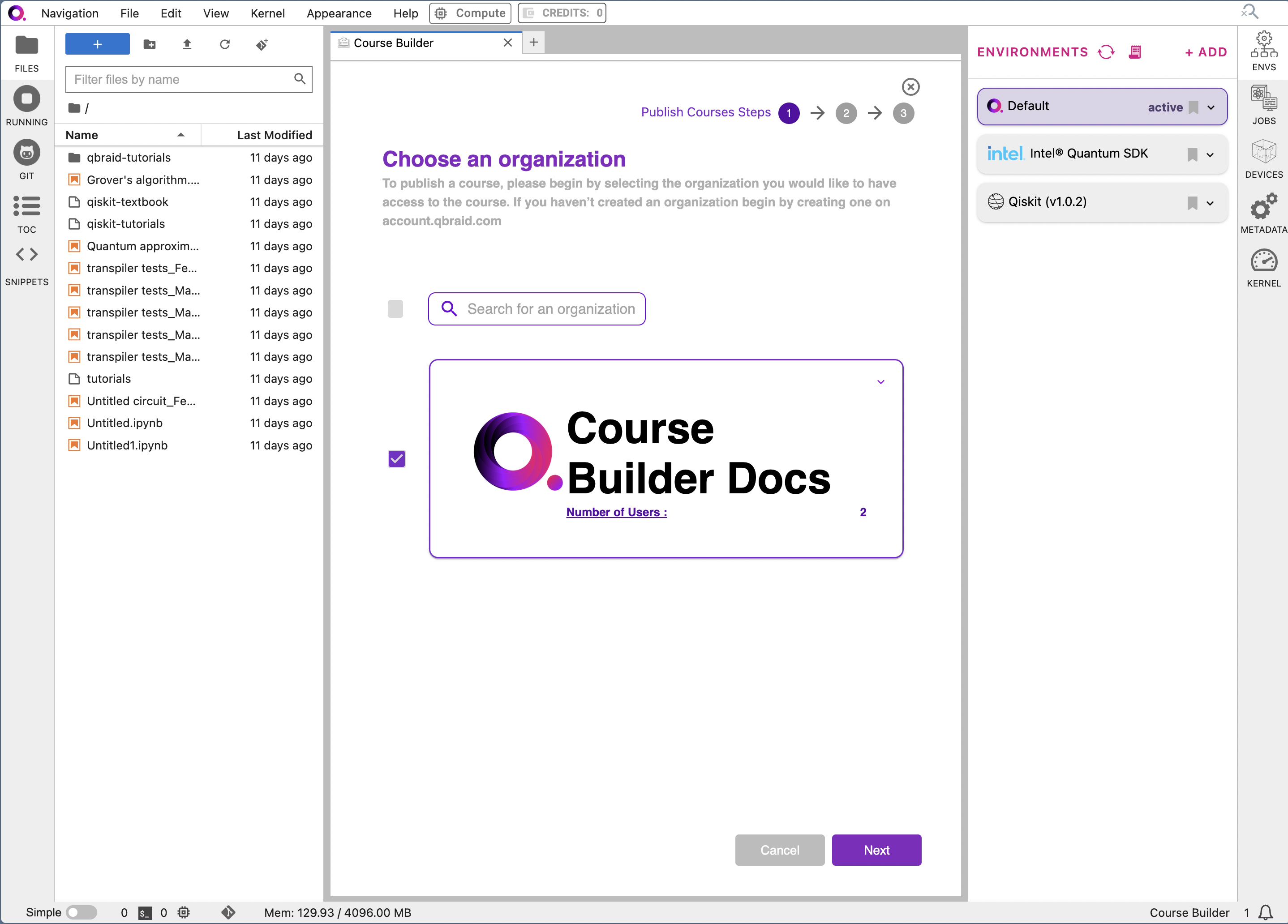Open the Files sidebar panel

[x=27, y=54]
